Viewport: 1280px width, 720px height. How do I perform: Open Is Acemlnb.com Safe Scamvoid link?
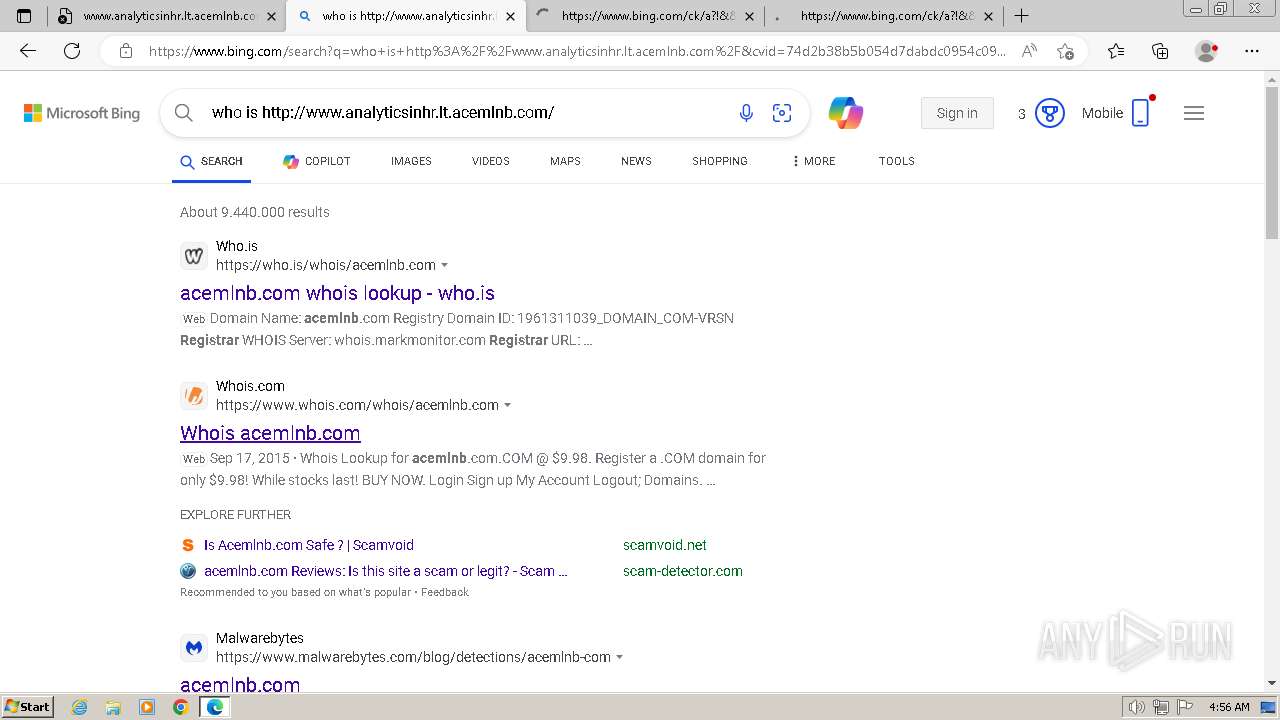pos(309,545)
